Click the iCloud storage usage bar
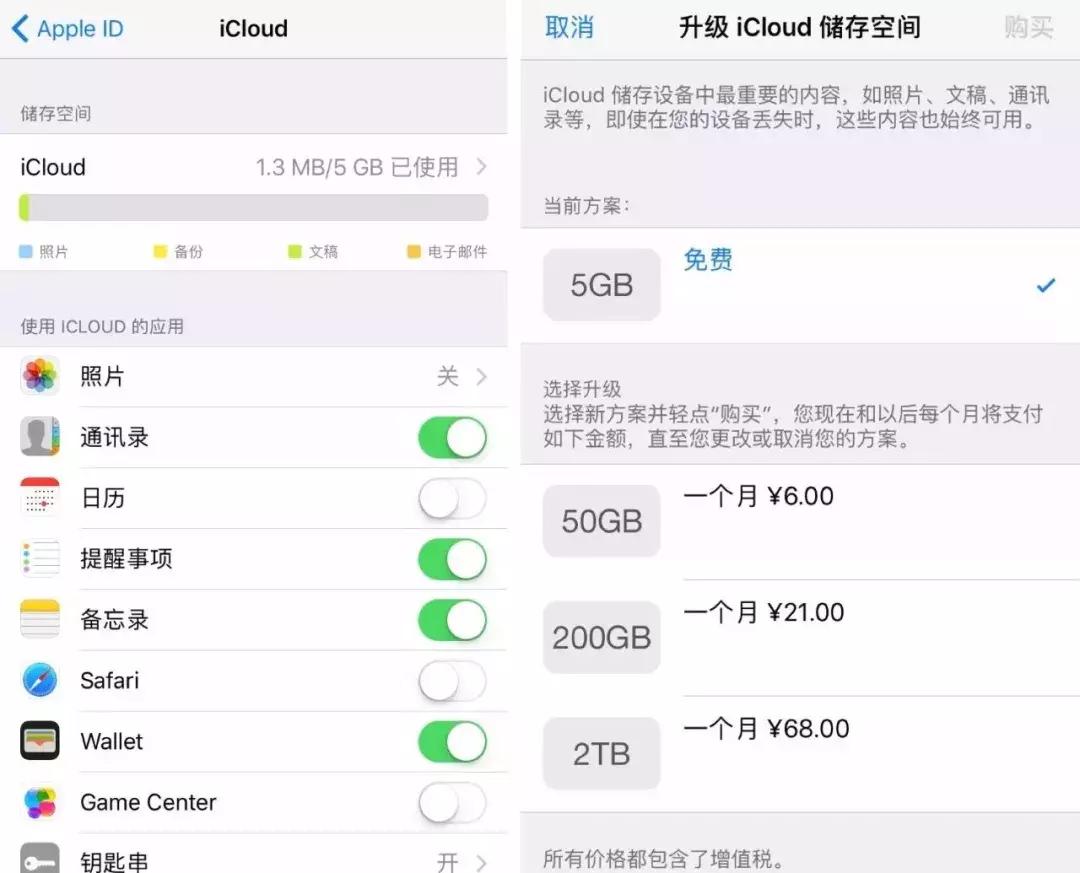Image resolution: width=1080 pixels, height=873 pixels. click(254, 207)
